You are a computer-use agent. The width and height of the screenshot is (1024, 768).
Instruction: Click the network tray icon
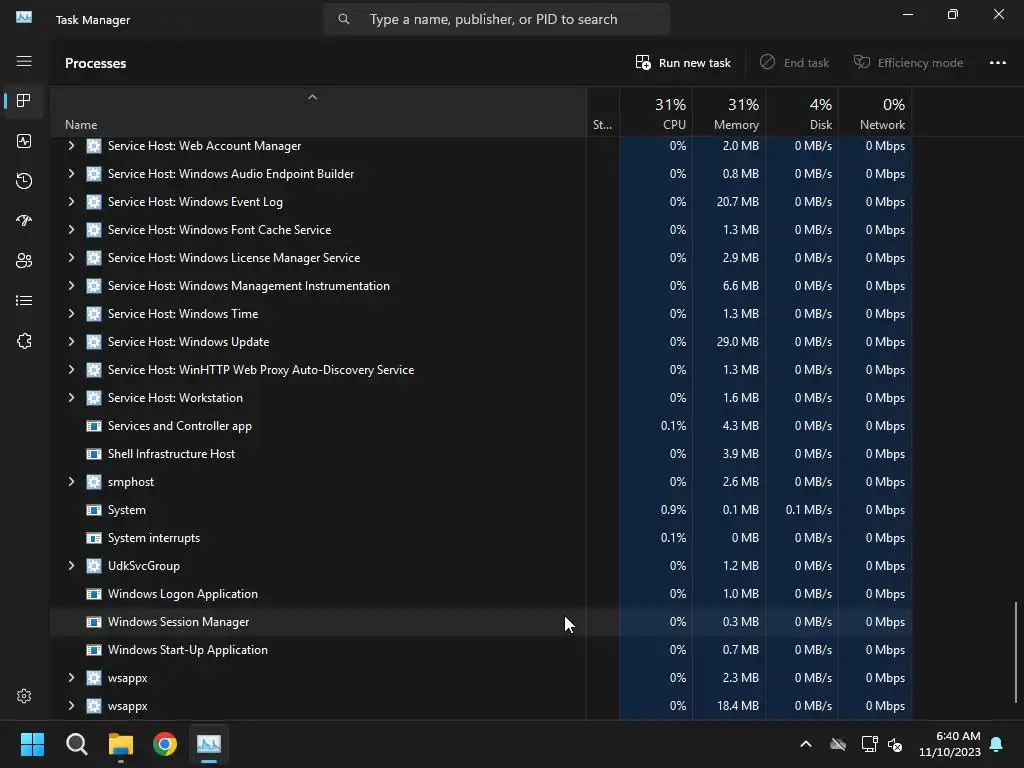click(x=869, y=744)
